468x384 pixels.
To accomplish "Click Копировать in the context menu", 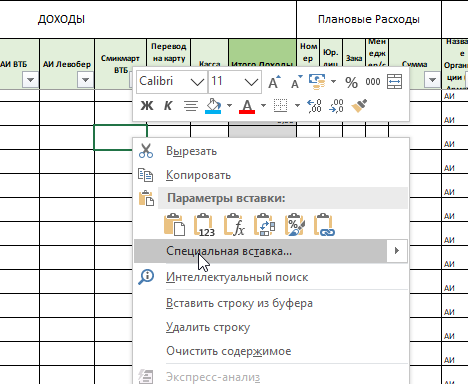I will [x=198, y=175].
